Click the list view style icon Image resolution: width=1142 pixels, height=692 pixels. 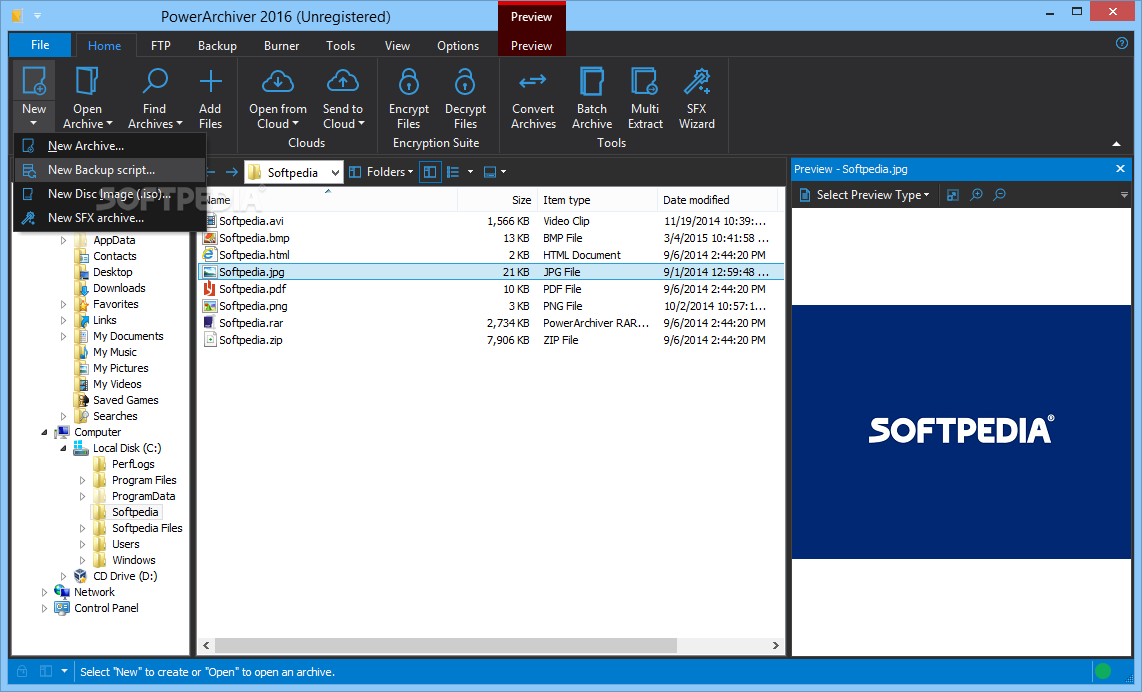pos(453,172)
